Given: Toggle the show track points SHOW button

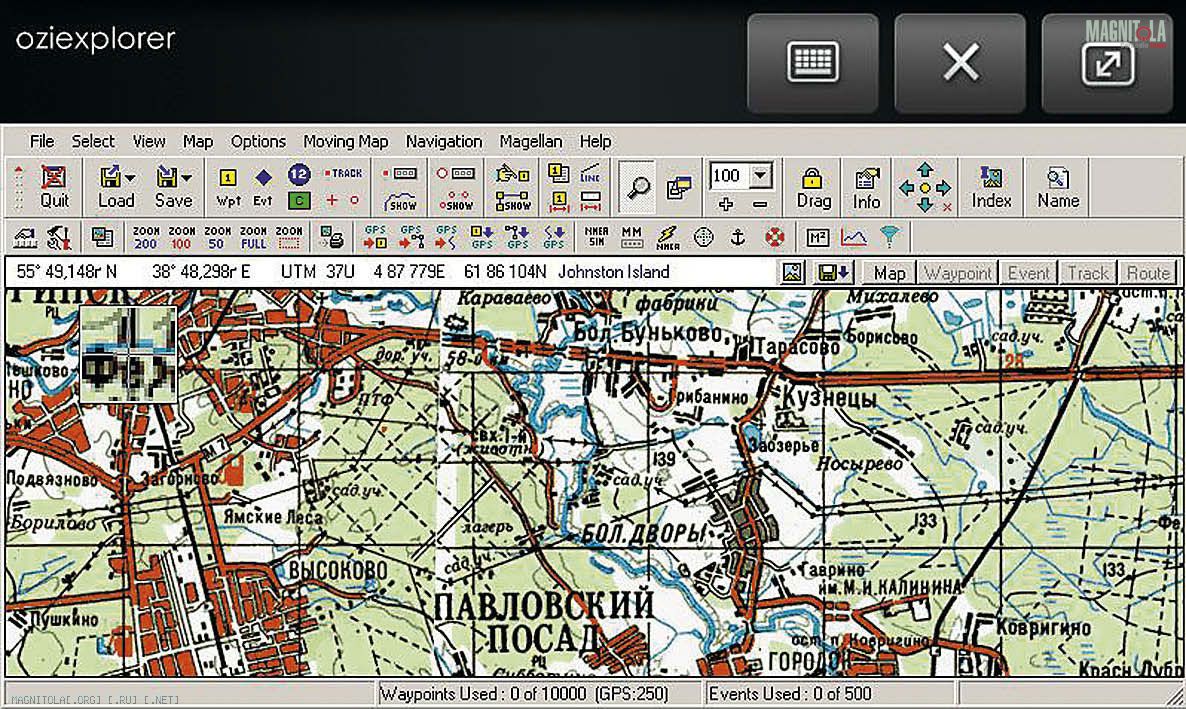Looking at the screenshot, I should [456, 201].
